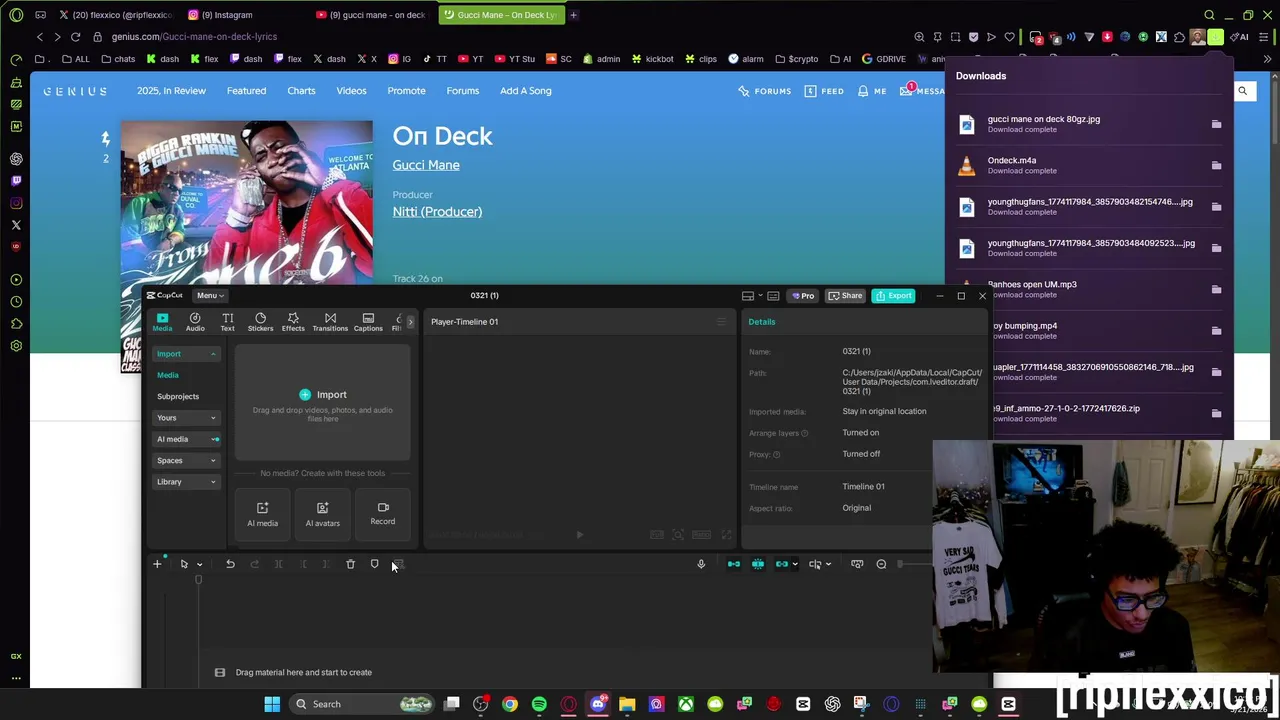Screen dimensions: 1280x720
Task: Open Forums on Genius navigation
Action: tap(463, 91)
